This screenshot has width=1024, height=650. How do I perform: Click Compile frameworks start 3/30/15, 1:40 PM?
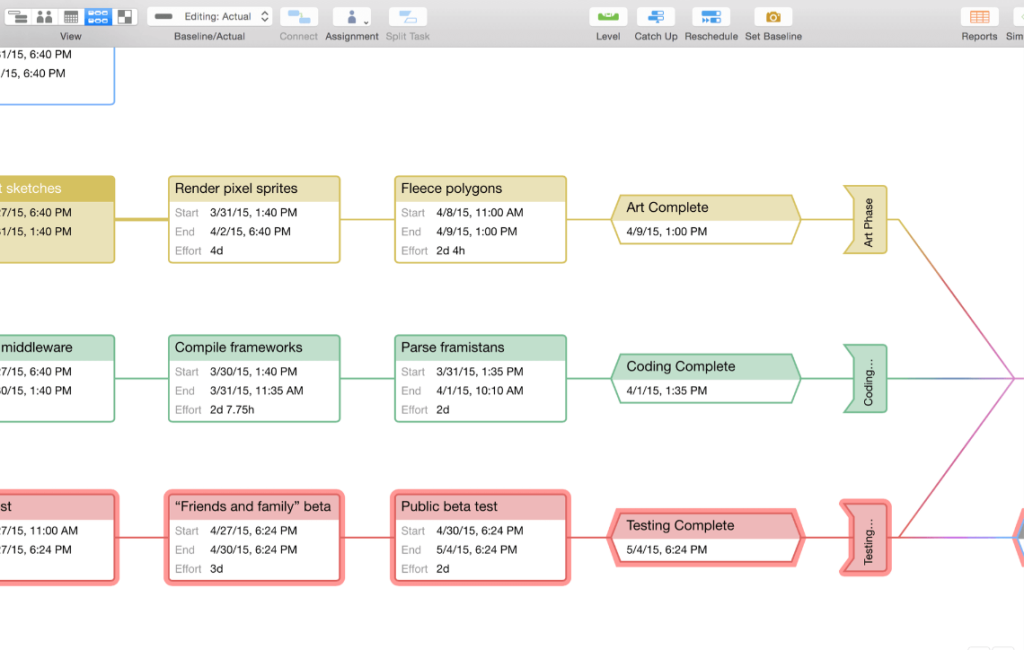[x=253, y=371]
